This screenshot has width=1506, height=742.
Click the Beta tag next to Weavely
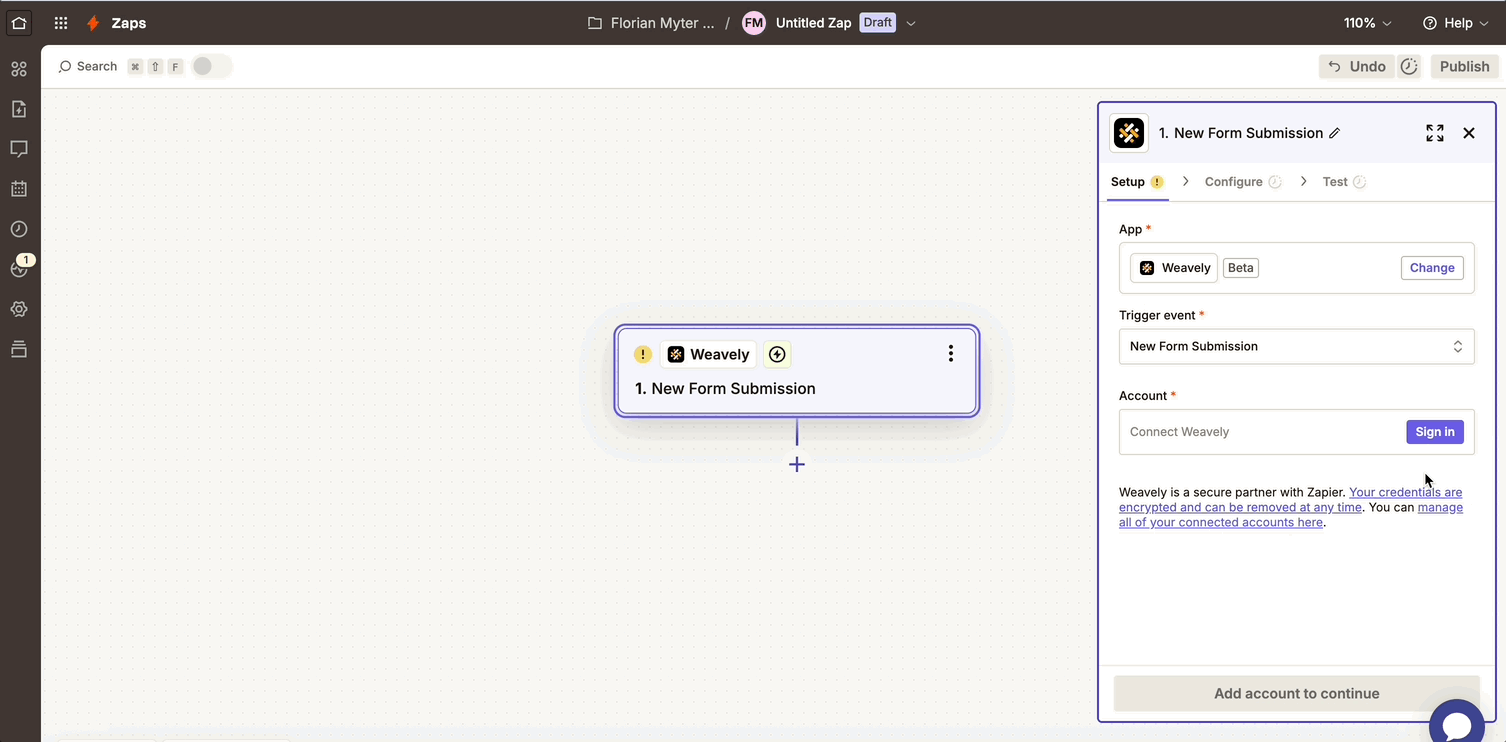click(x=1240, y=268)
